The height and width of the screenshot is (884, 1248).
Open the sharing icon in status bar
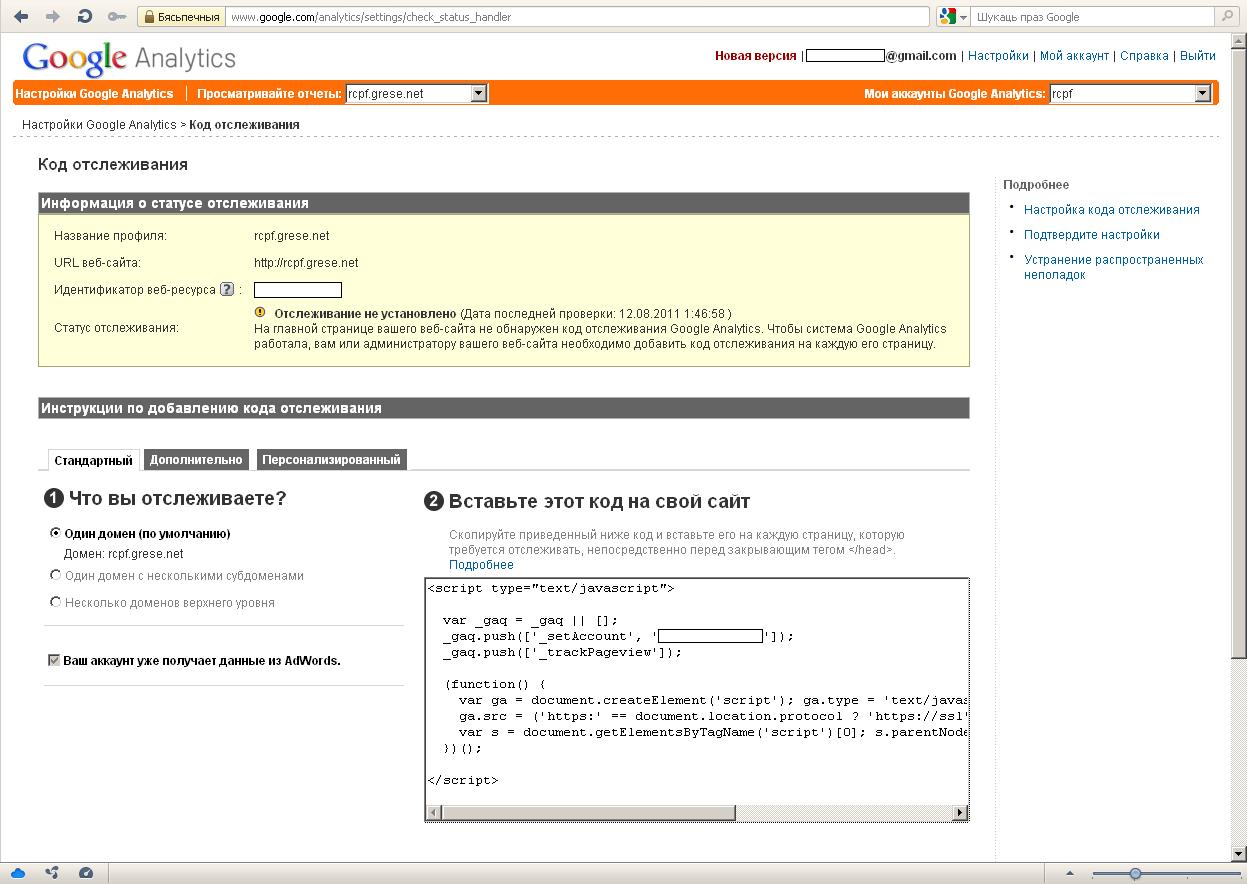52,873
